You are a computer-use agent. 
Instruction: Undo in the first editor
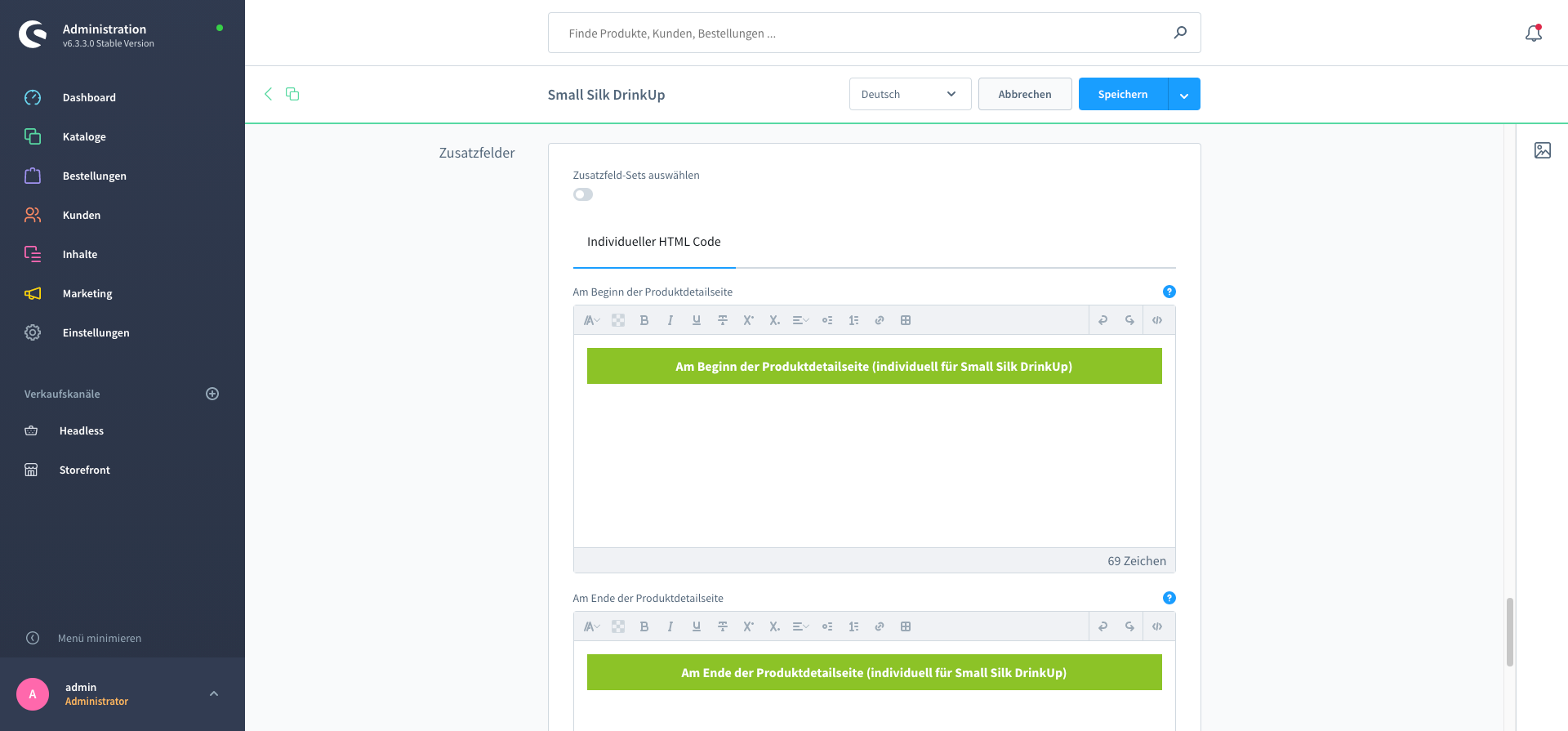(1103, 320)
